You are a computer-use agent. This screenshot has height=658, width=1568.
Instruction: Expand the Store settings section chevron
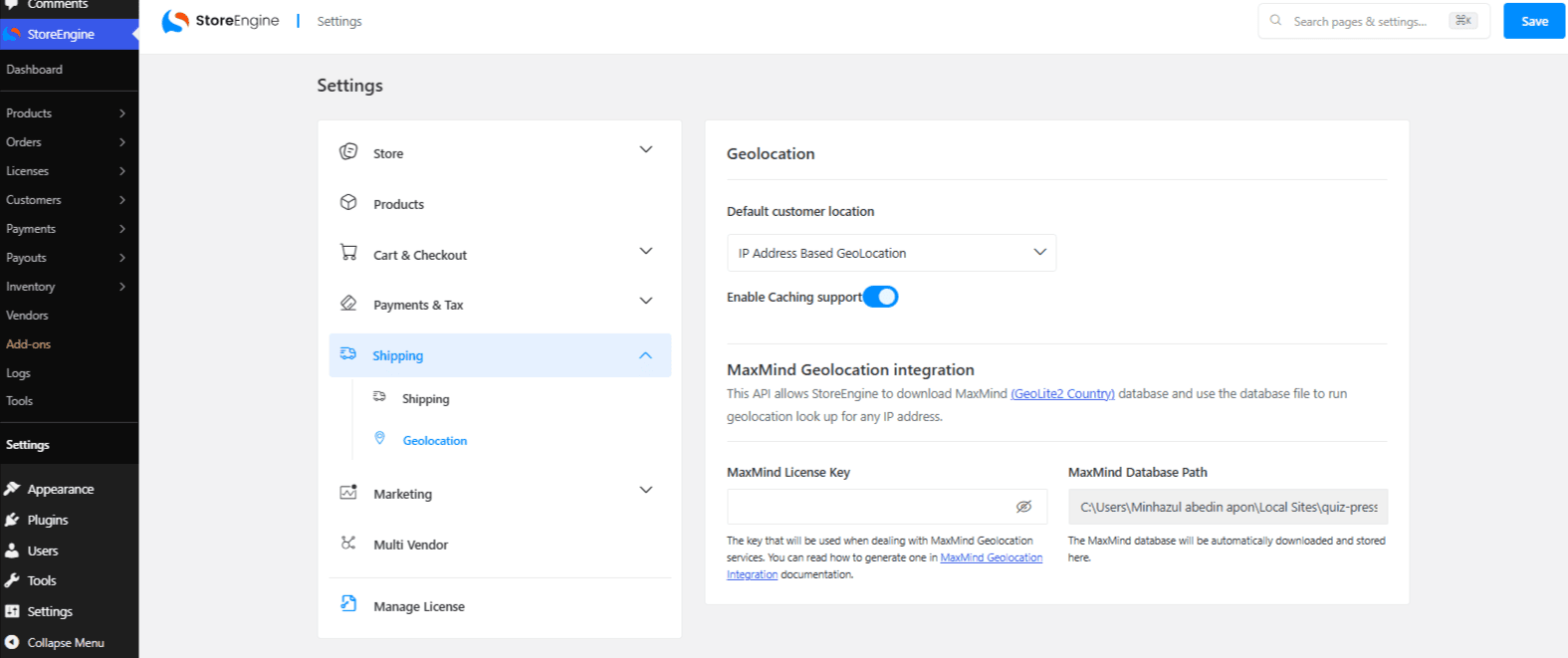pyautogui.click(x=646, y=149)
